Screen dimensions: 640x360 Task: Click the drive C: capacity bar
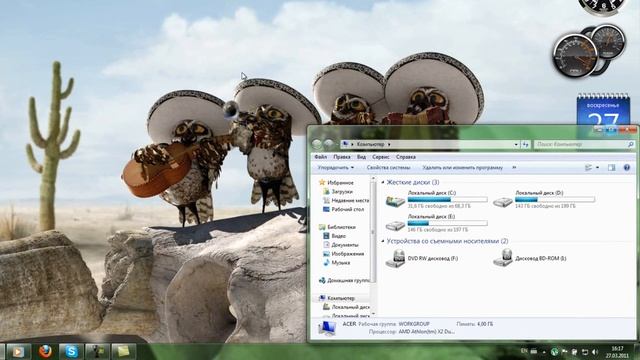(x=447, y=200)
